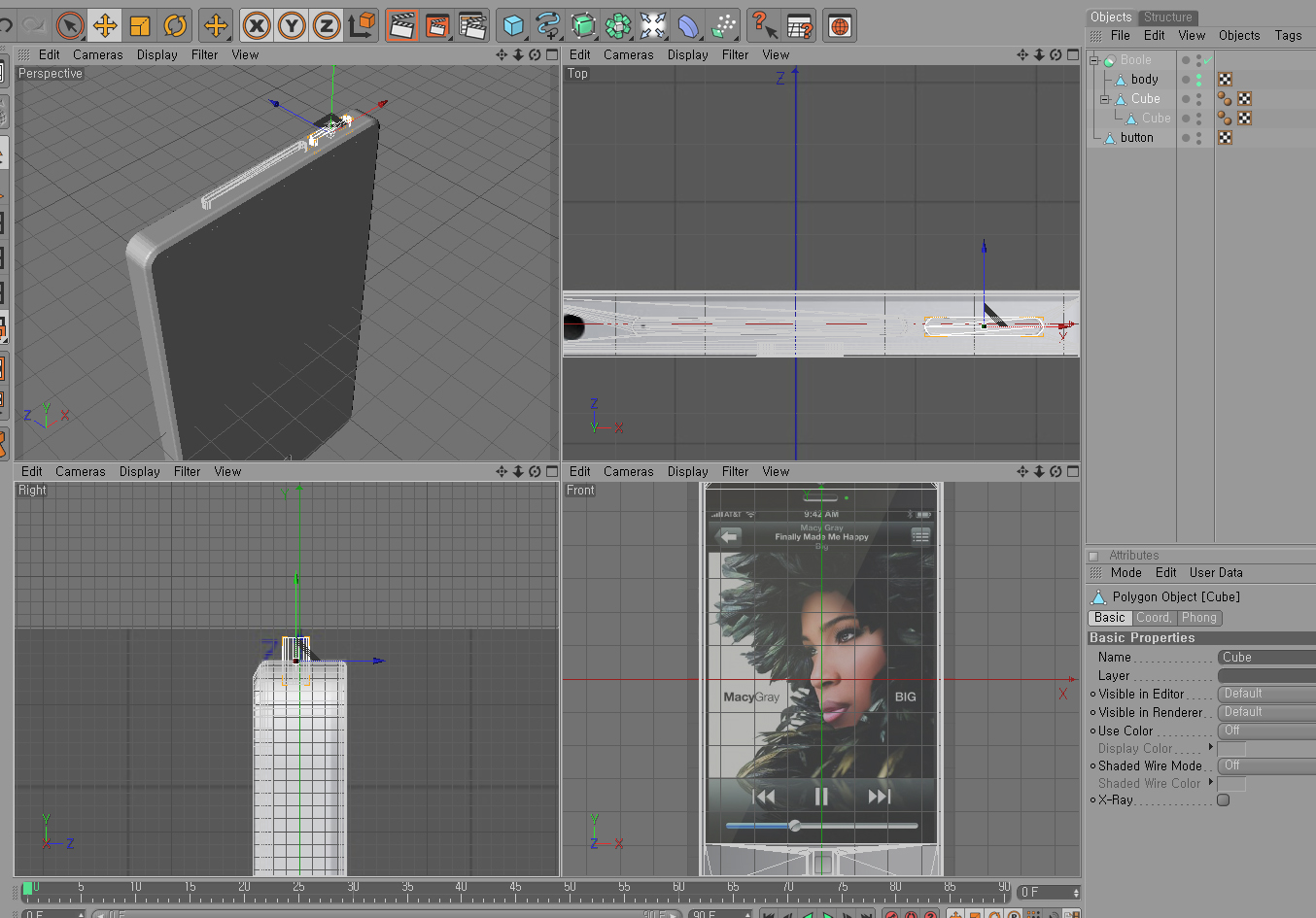Image resolution: width=1316 pixels, height=918 pixels.
Task: Open Object Manager Objects menu
Action: pos(1239,36)
